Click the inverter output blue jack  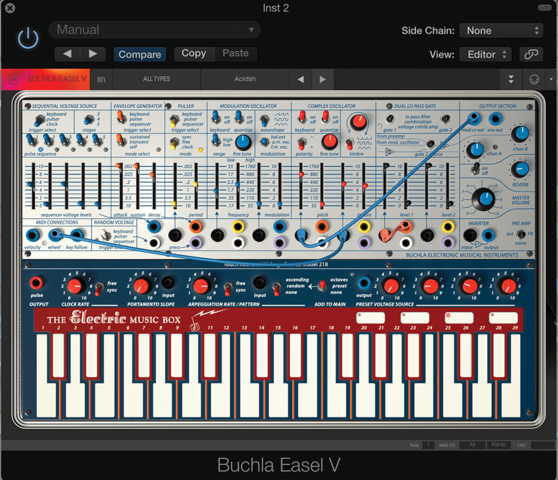click(x=488, y=235)
